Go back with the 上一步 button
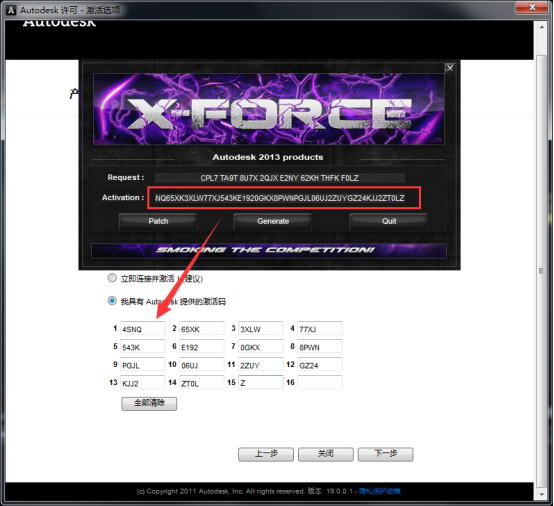The image size is (554, 506). [266, 454]
